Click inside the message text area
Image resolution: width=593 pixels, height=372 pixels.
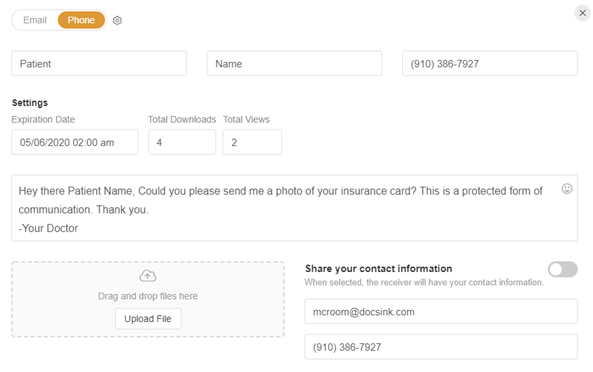(x=294, y=208)
